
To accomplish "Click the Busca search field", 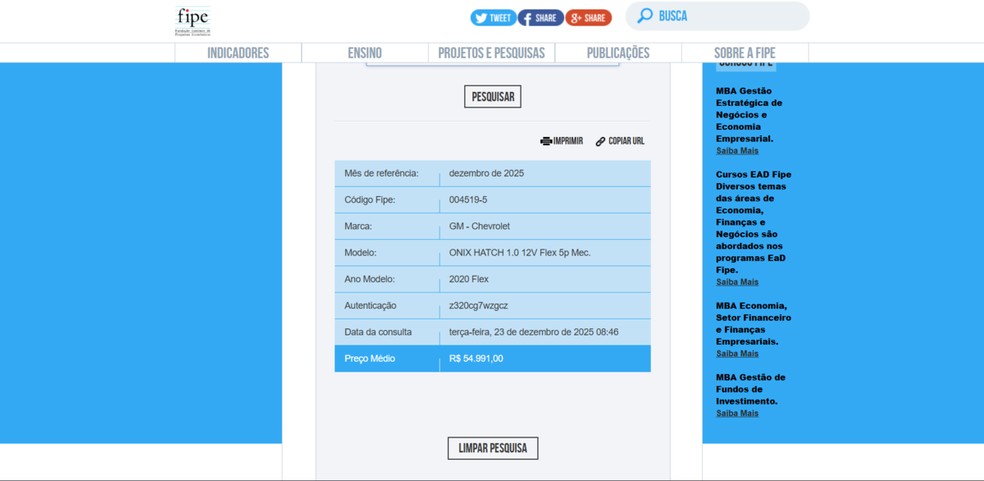I will point(717,16).
